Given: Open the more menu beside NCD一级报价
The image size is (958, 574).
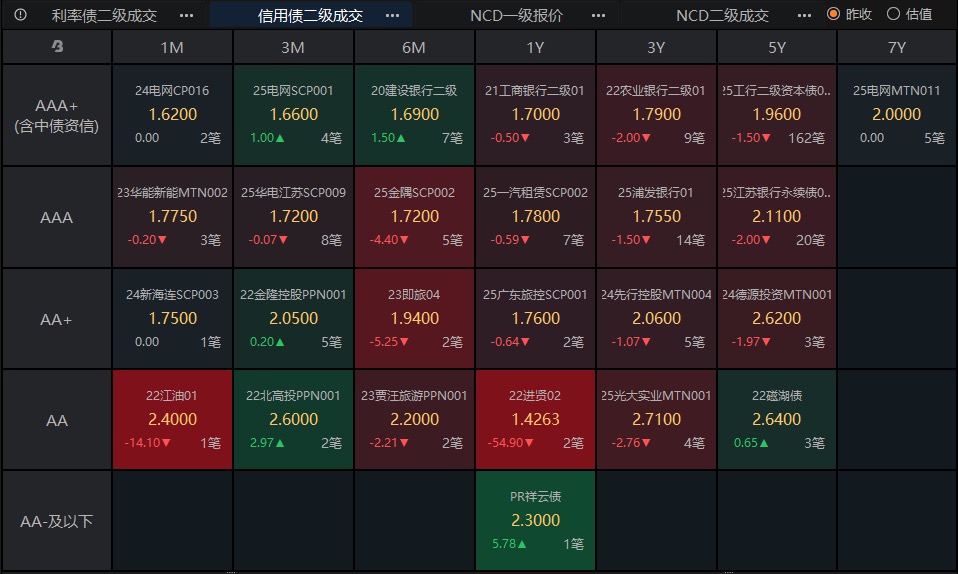Looking at the screenshot, I should click(x=598, y=15).
